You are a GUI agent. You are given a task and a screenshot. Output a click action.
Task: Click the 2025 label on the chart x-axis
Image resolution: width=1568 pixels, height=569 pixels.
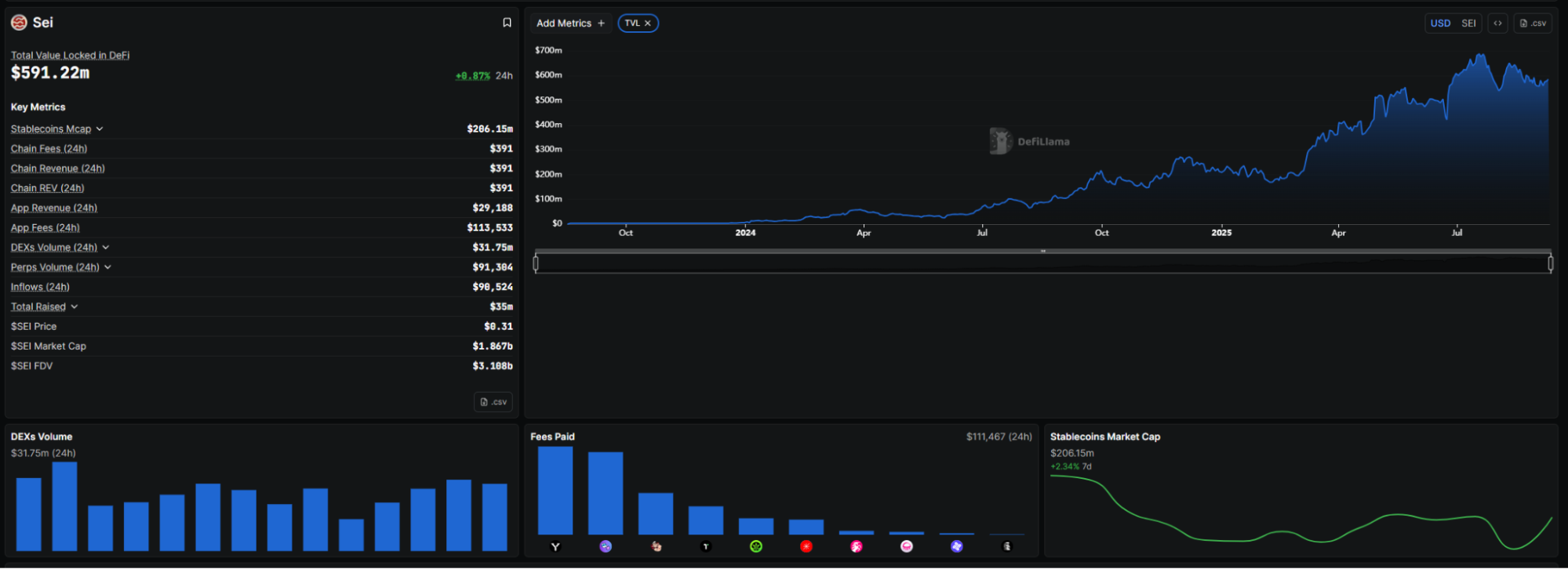1221,233
